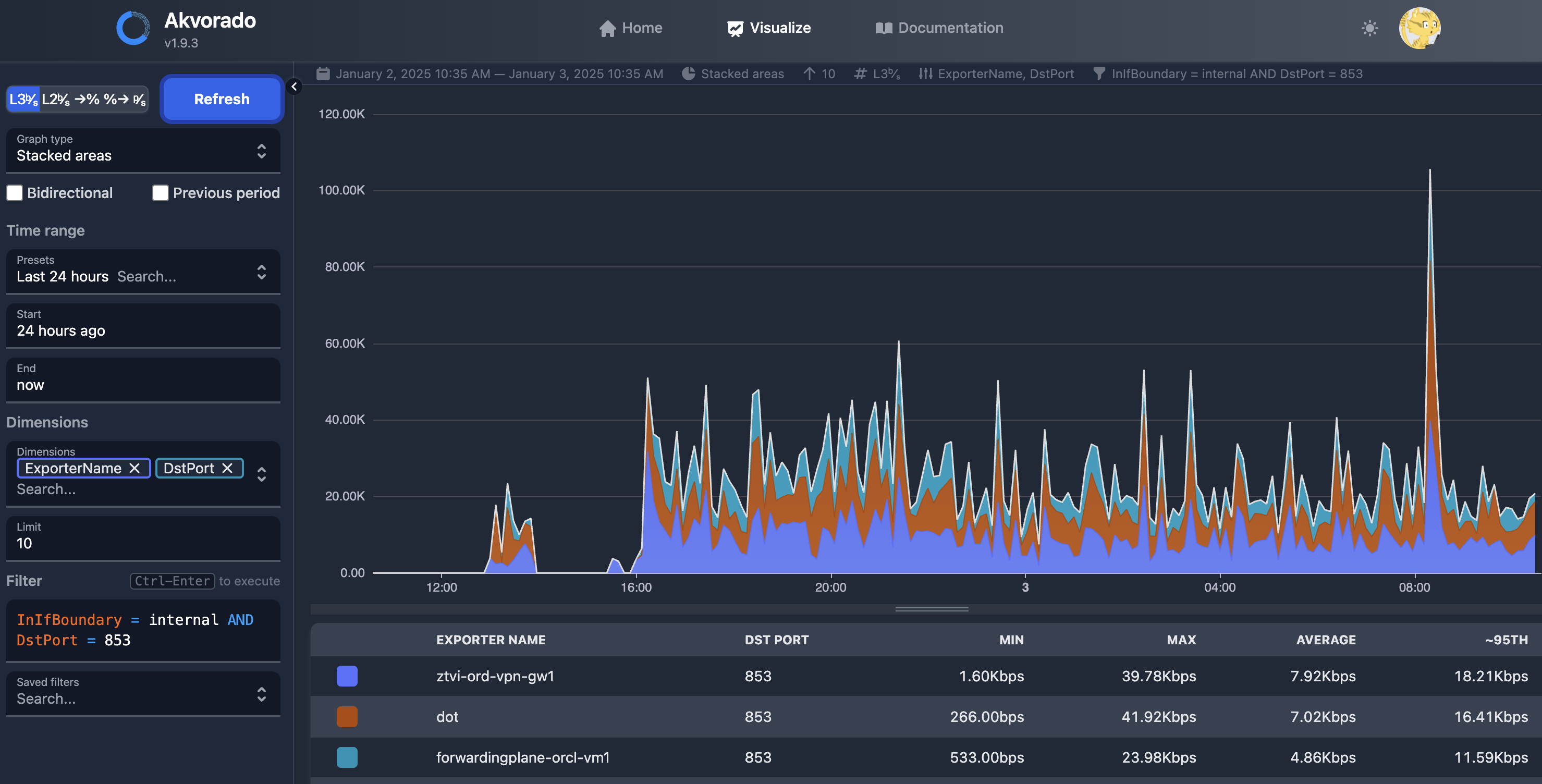The height and width of the screenshot is (784, 1542).
Task: Click the sliders icon beside ExporterName, DstPort
Action: (925, 73)
